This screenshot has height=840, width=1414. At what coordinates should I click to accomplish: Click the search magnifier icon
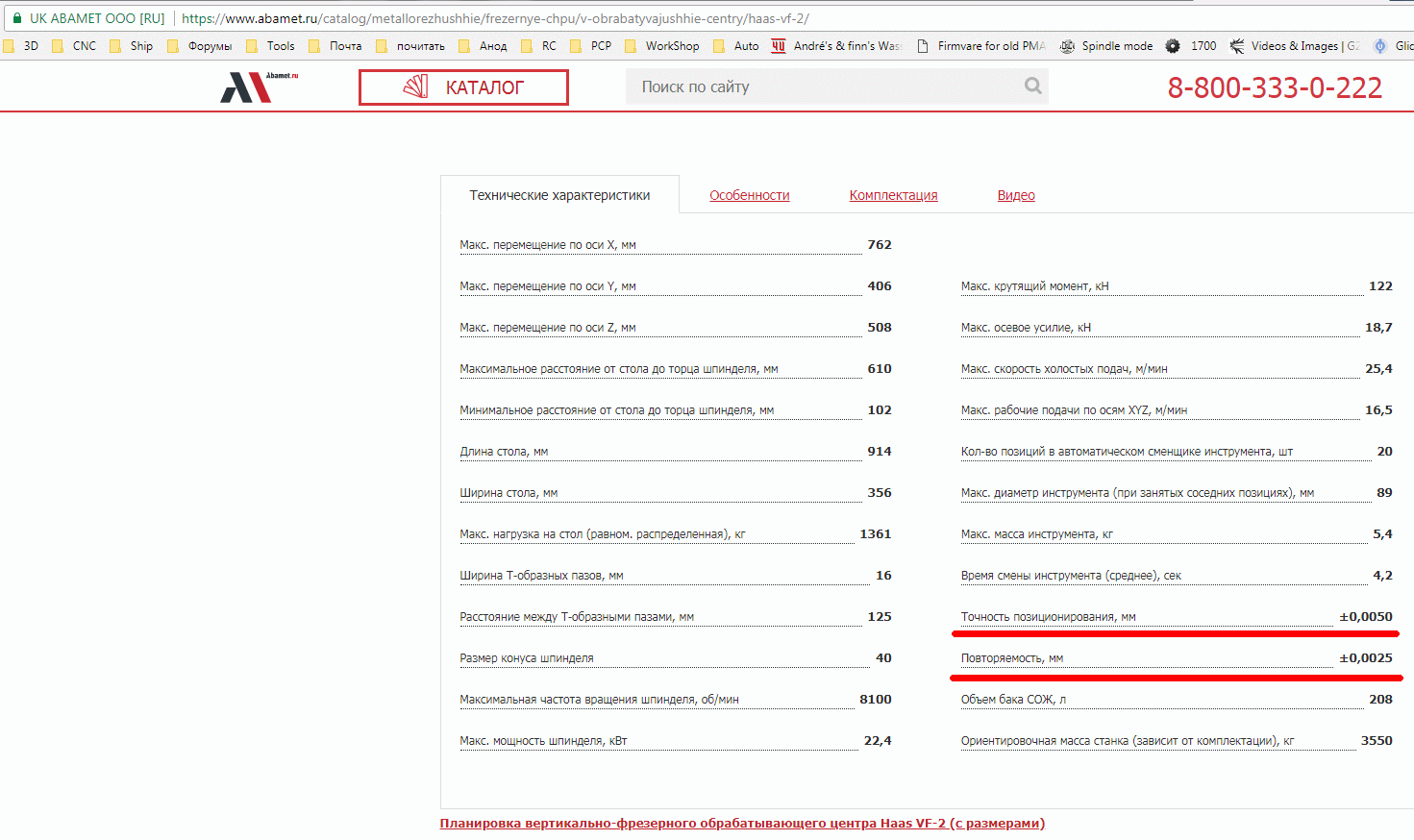tap(1033, 86)
